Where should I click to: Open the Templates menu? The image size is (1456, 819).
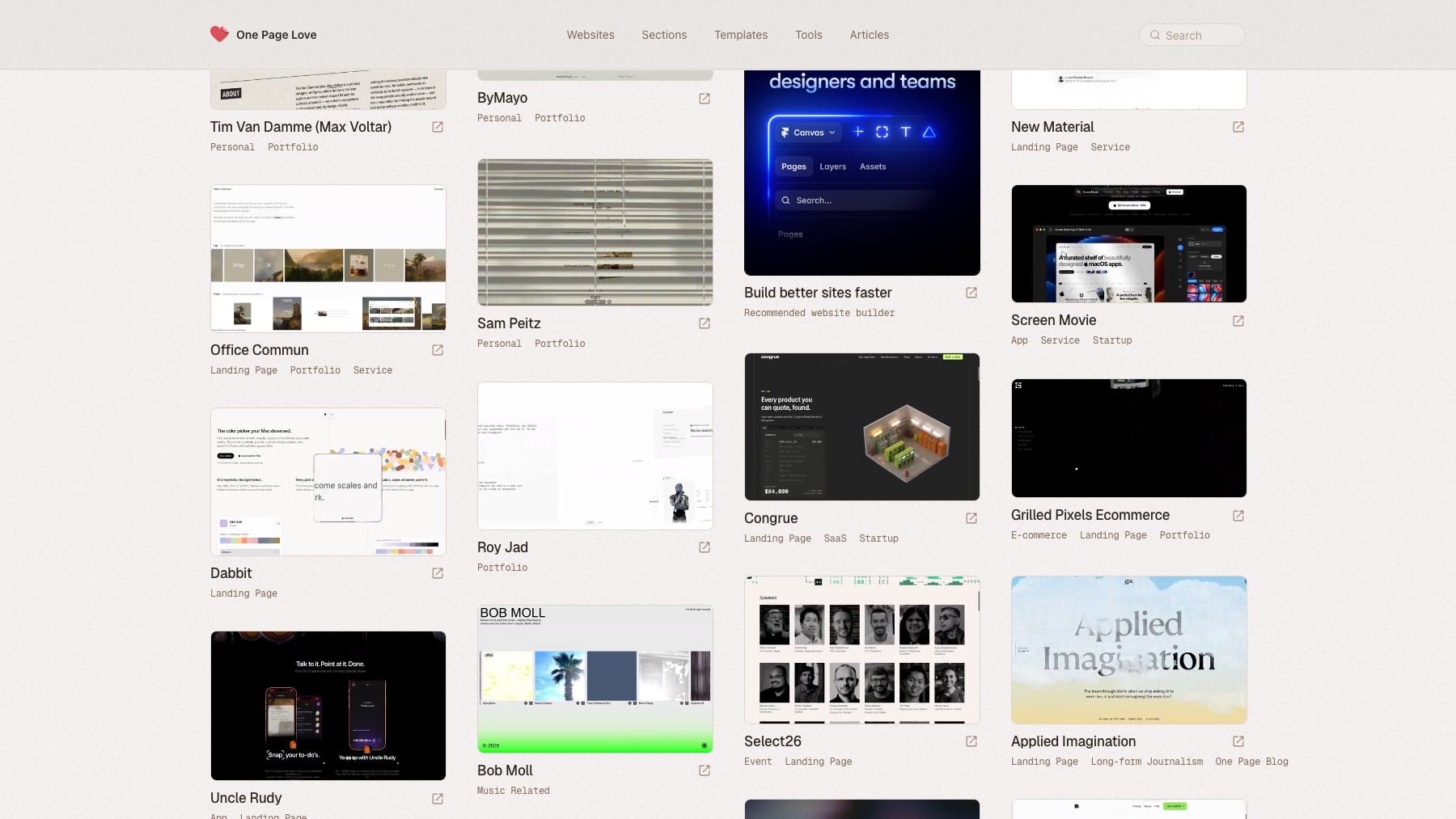click(741, 35)
